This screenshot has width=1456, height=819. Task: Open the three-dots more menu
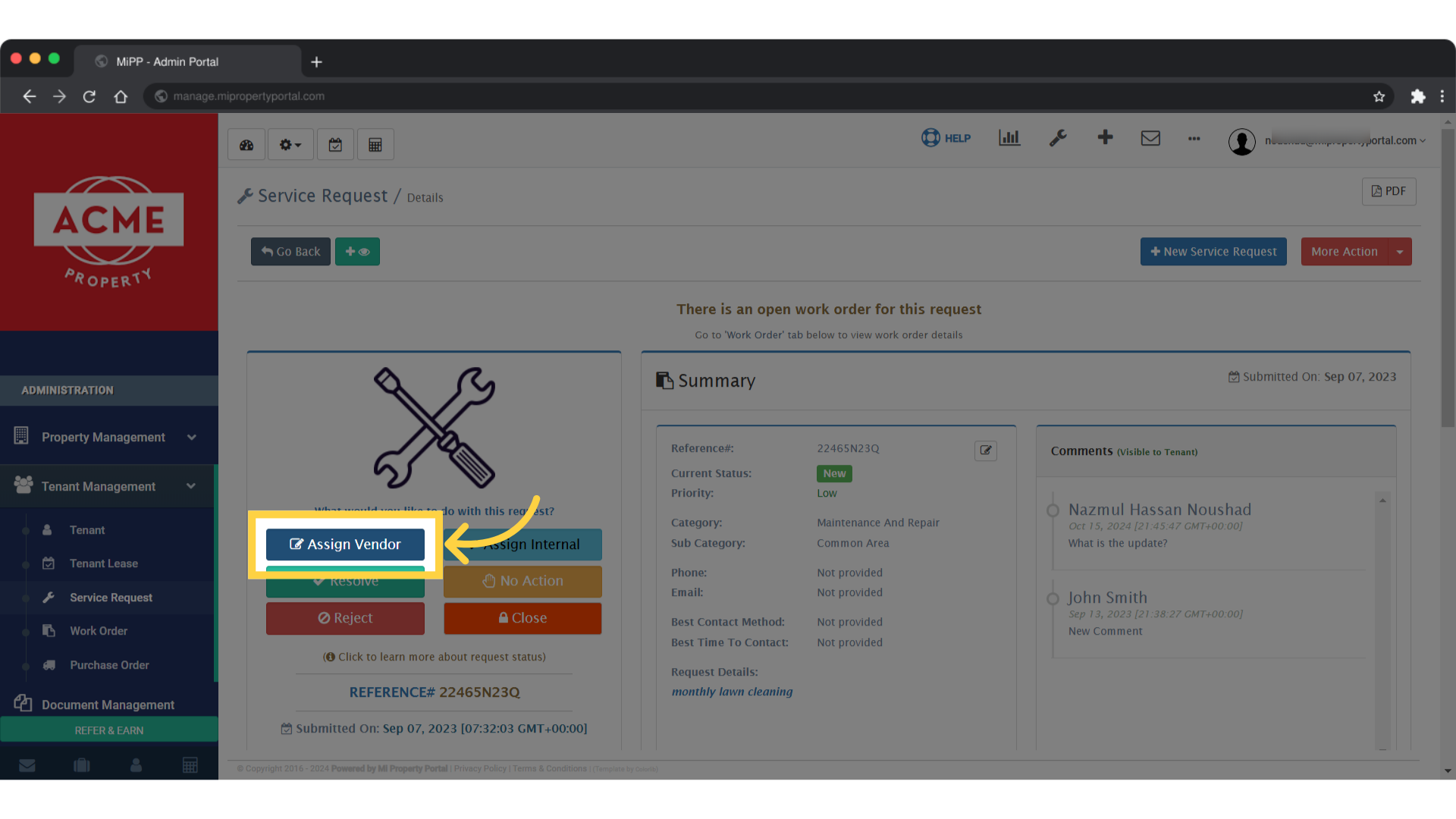click(1194, 139)
